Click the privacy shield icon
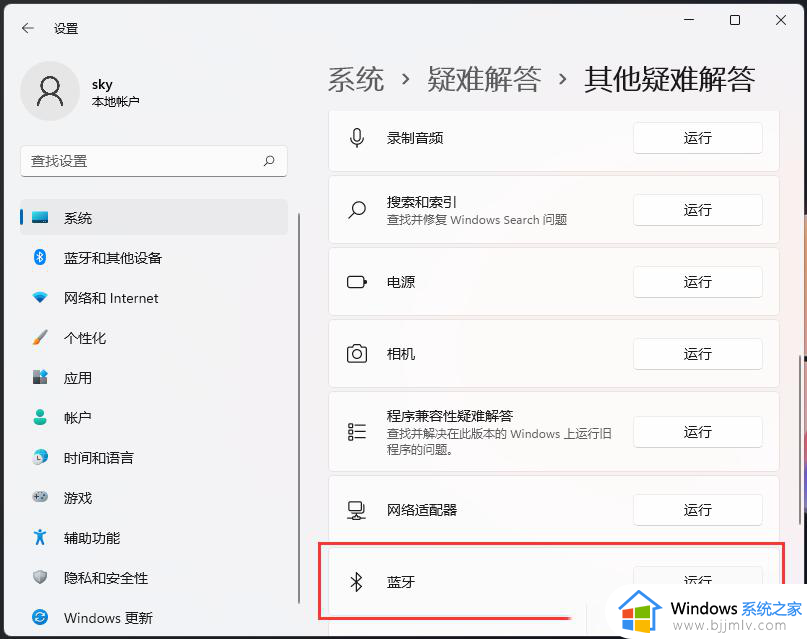The height and width of the screenshot is (639, 807). click(x=40, y=577)
